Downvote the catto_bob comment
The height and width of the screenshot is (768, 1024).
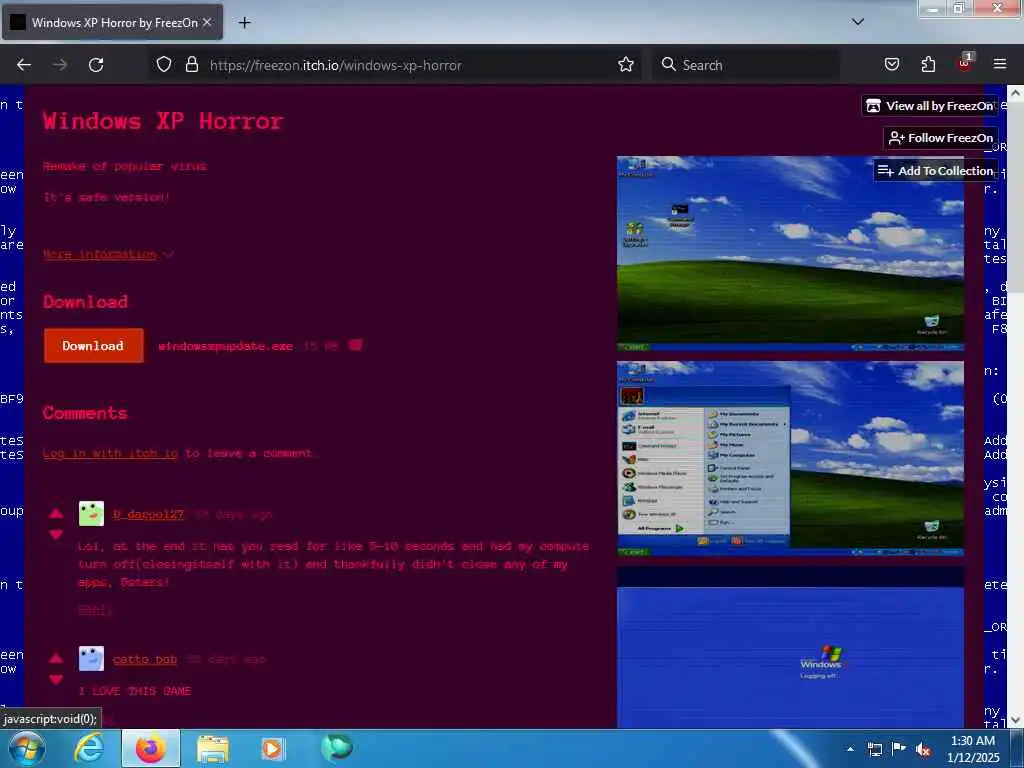[x=56, y=679]
